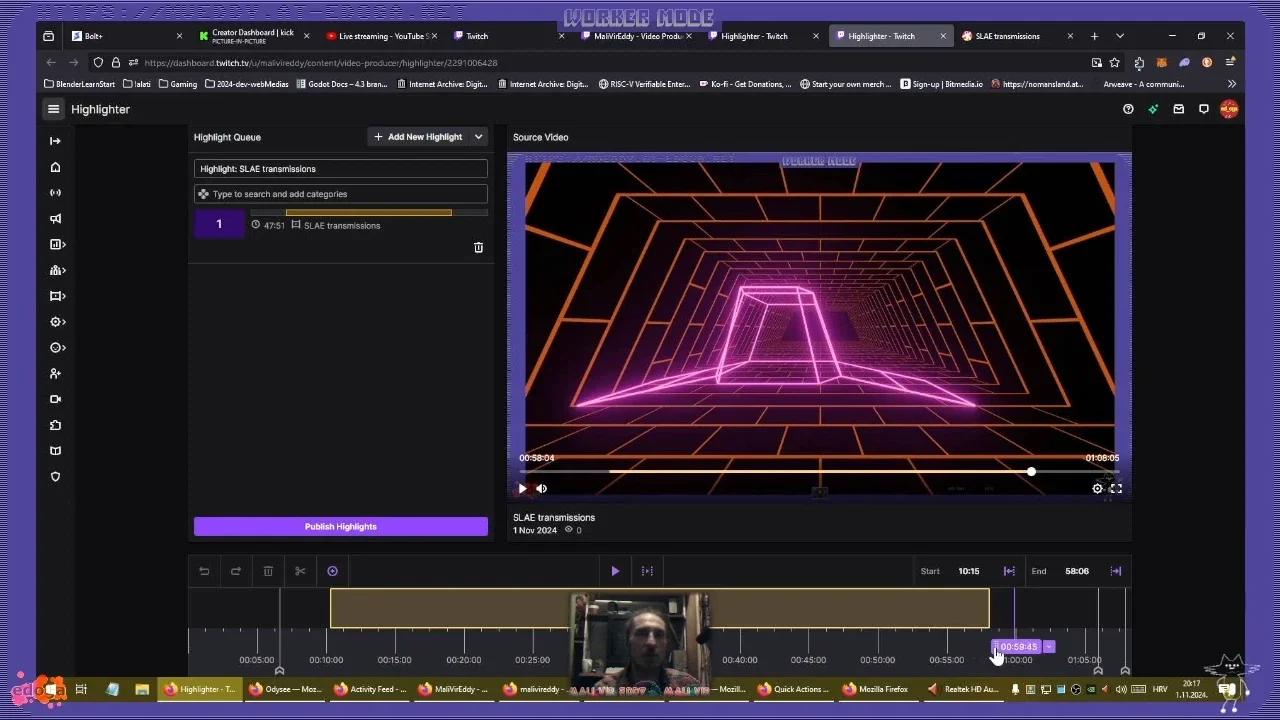Enter fullscreen on the source video
This screenshot has width=1280, height=720.
click(1116, 489)
